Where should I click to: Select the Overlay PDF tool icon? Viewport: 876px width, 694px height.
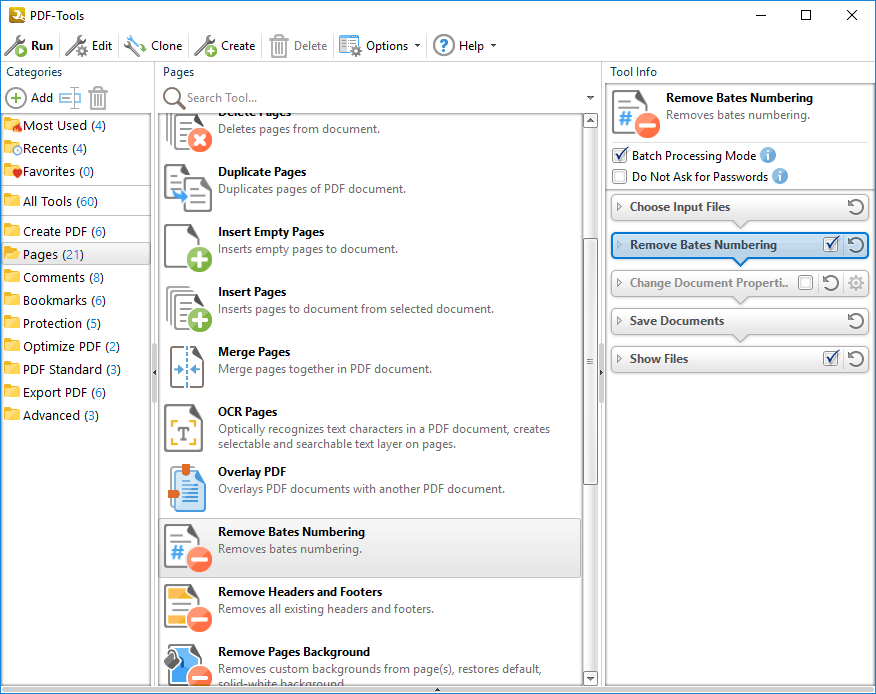coord(187,488)
